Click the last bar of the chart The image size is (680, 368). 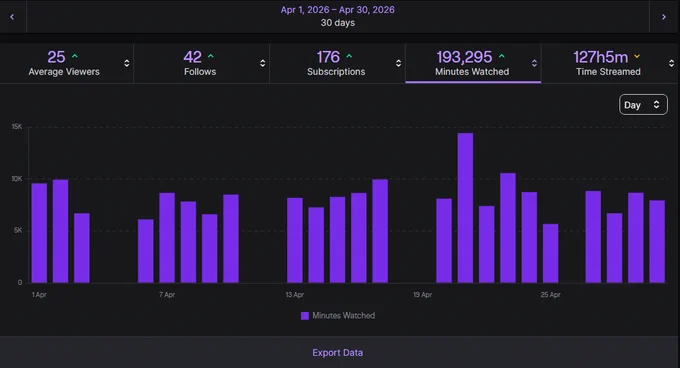pos(657,241)
